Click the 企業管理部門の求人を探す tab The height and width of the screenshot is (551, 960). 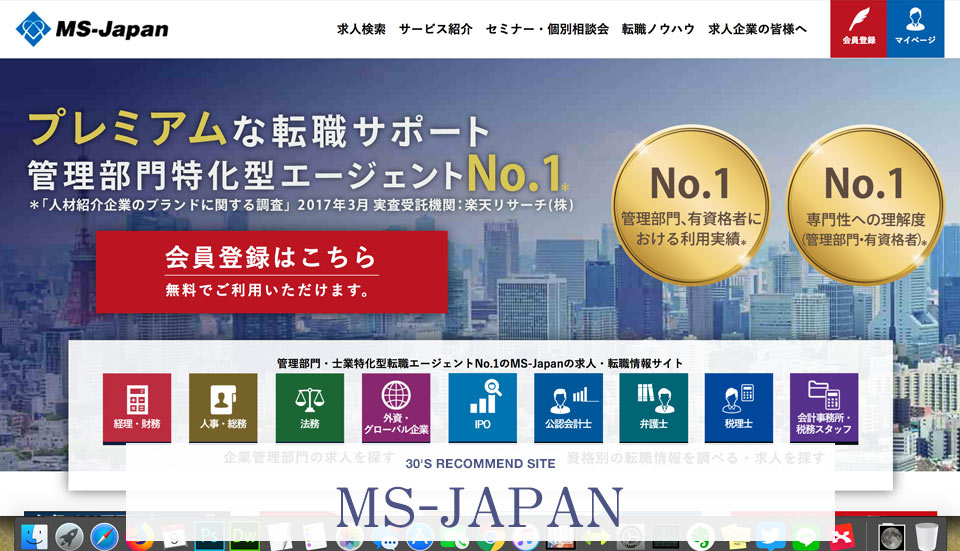tap(310, 457)
